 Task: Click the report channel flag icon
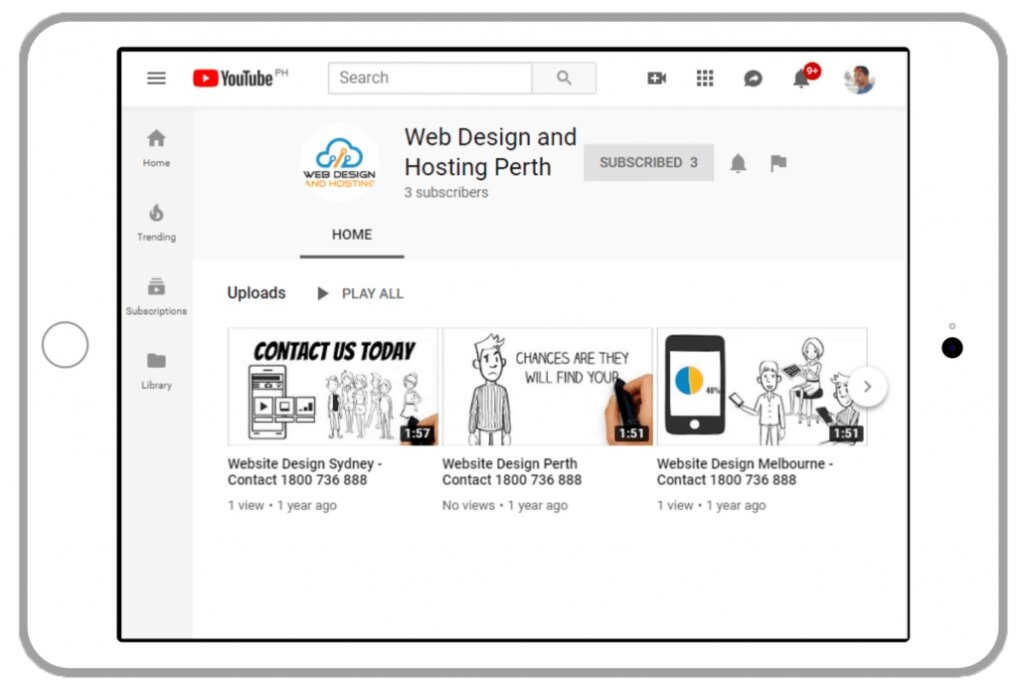click(778, 163)
